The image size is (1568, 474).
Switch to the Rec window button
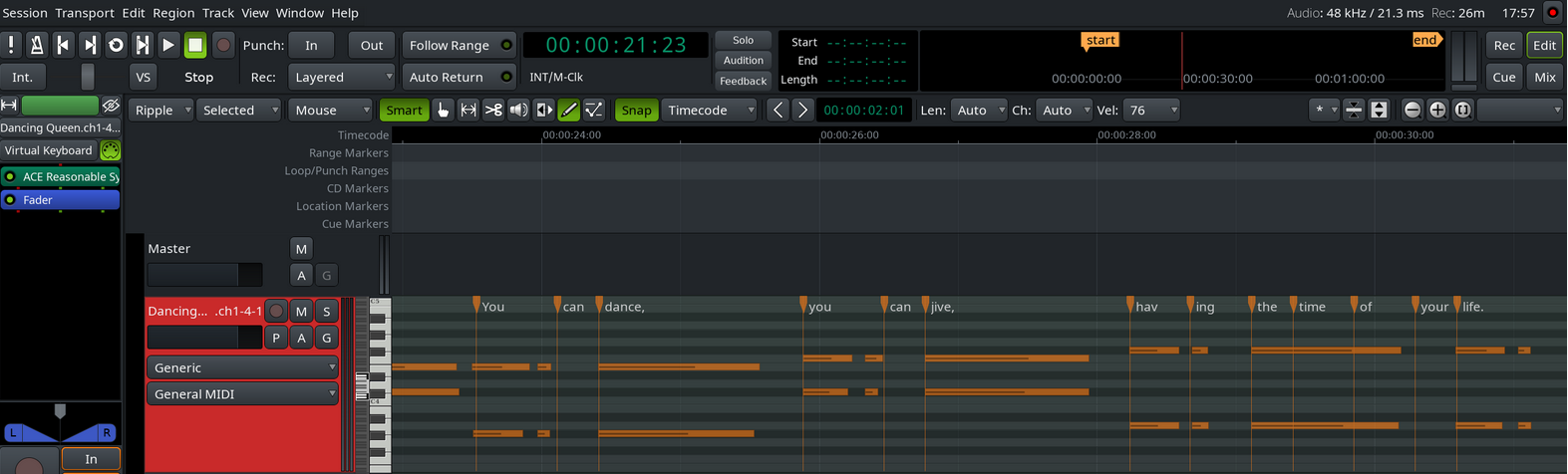1504,45
